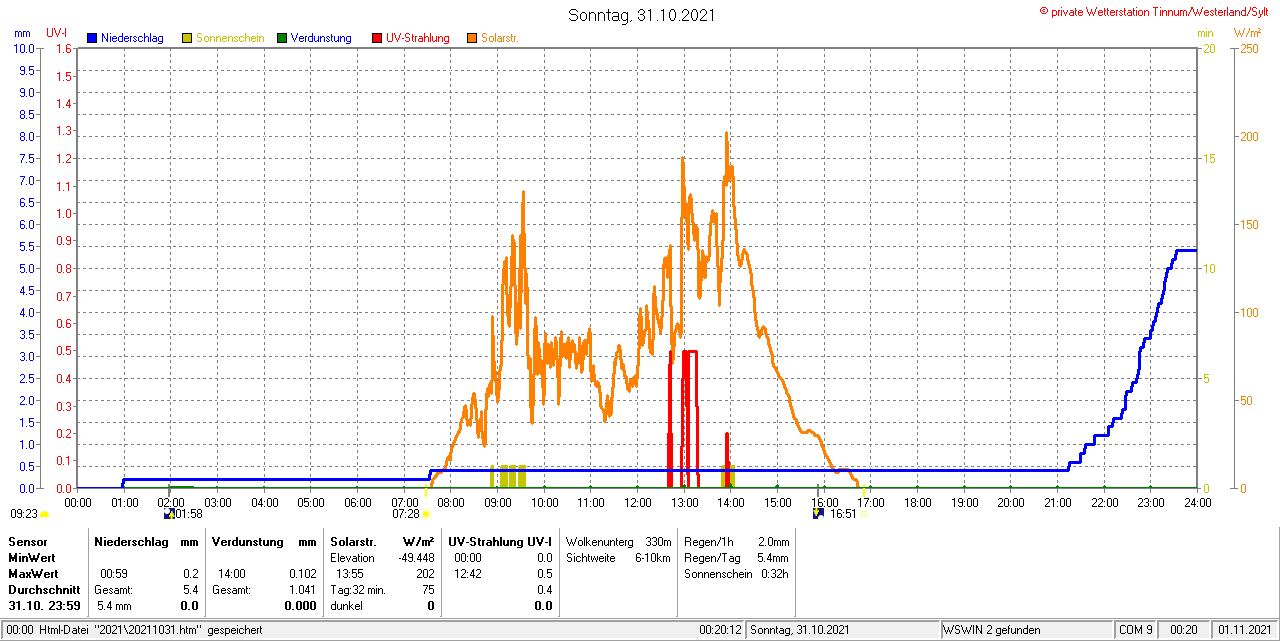Click the red UV-Strahlung legend swatch
Image resolution: width=1280 pixels, height=641 pixels.
pyautogui.click(x=377, y=38)
